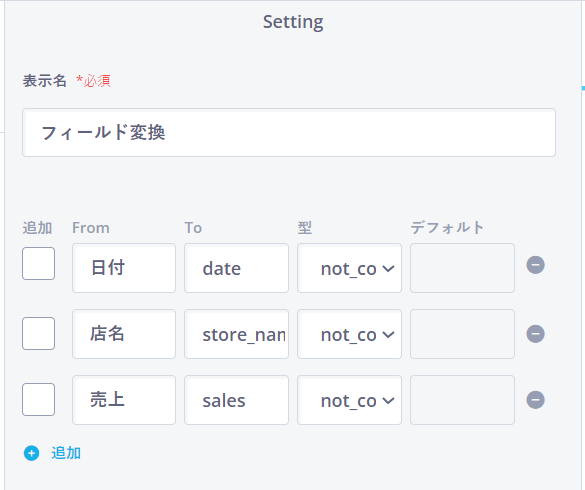585x490 pixels.
Task: Open the 型 dropdown for date row
Action: 349,268
